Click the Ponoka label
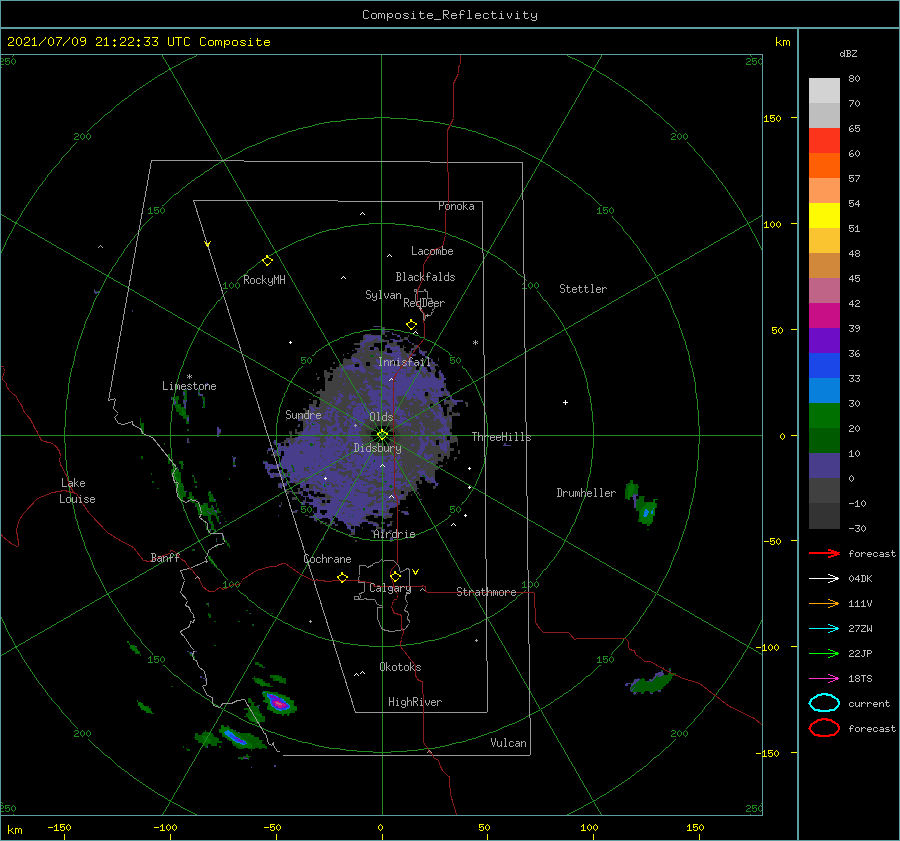 coord(456,206)
